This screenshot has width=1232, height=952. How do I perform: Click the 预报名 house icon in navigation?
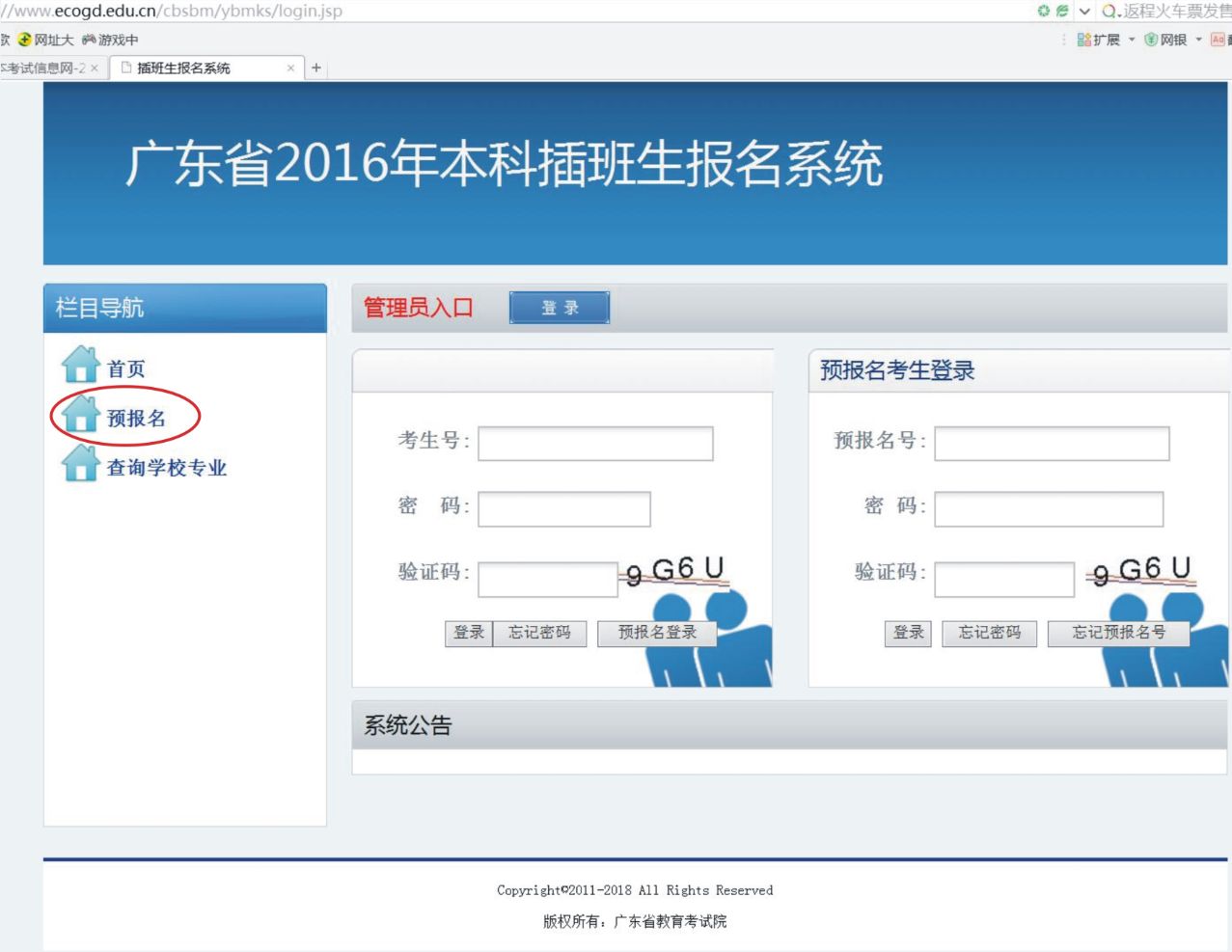point(81,414)
